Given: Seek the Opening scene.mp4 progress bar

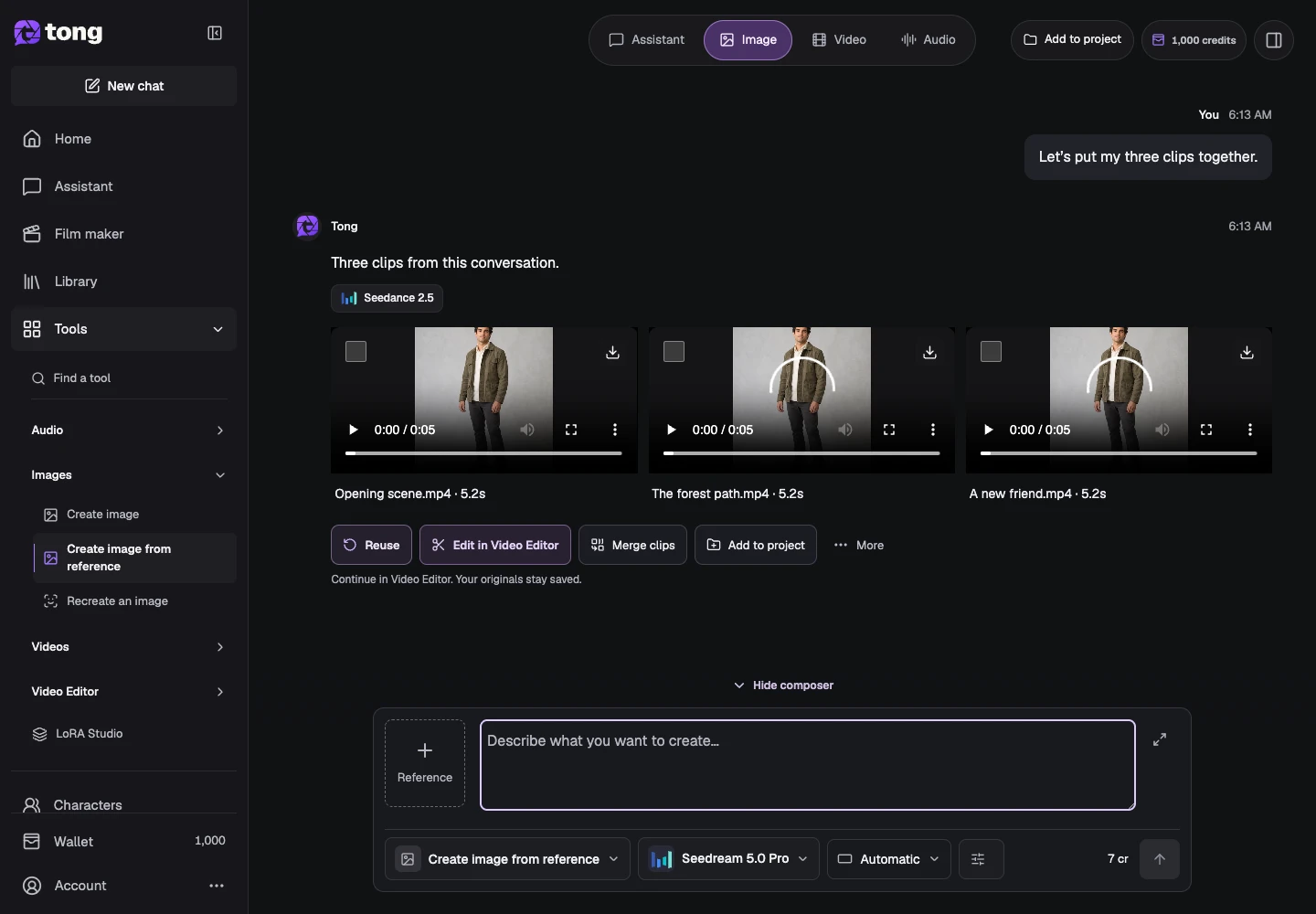Looking at the screenshot, I should (x=483, y=453).
